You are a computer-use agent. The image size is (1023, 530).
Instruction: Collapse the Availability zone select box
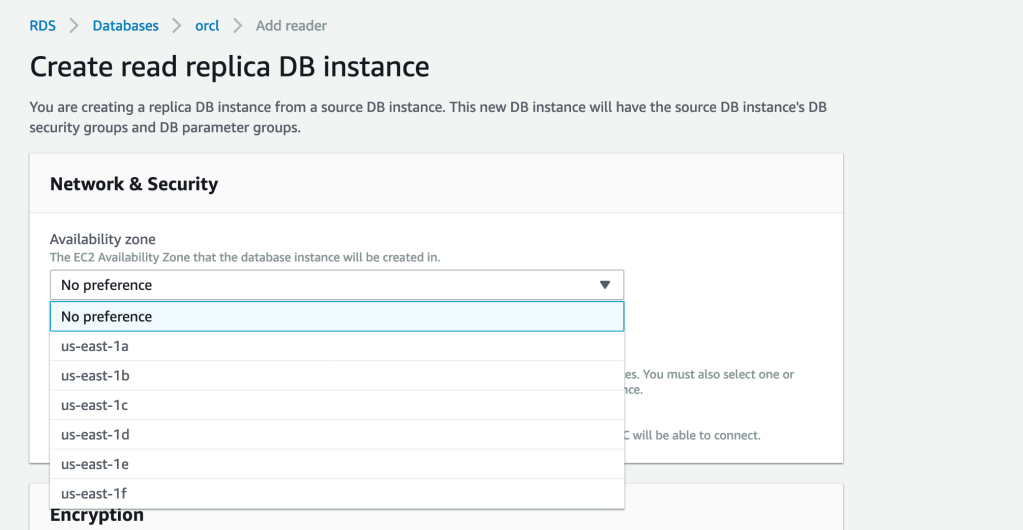point(336,285)
